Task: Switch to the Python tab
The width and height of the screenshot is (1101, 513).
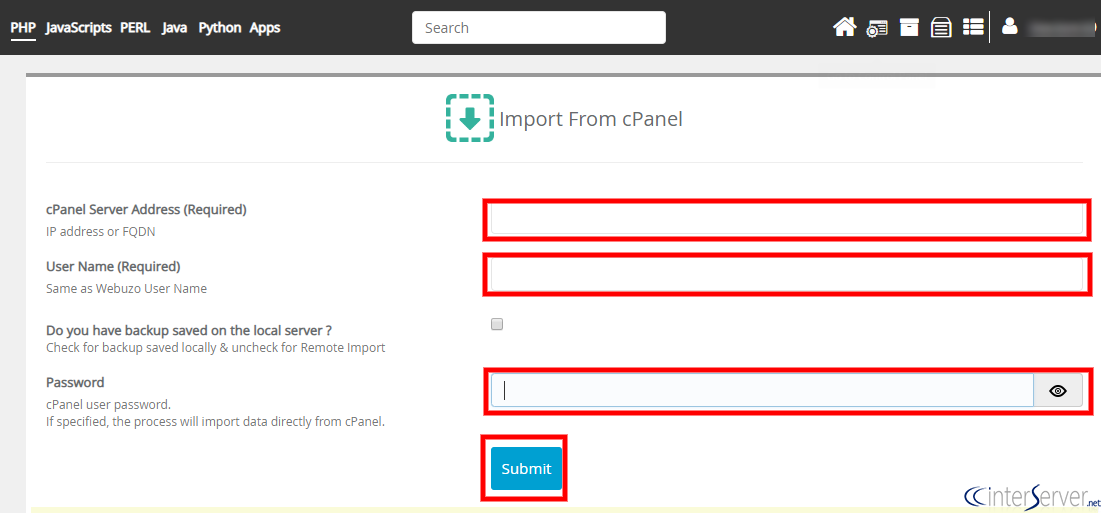Action: (220, 28)
